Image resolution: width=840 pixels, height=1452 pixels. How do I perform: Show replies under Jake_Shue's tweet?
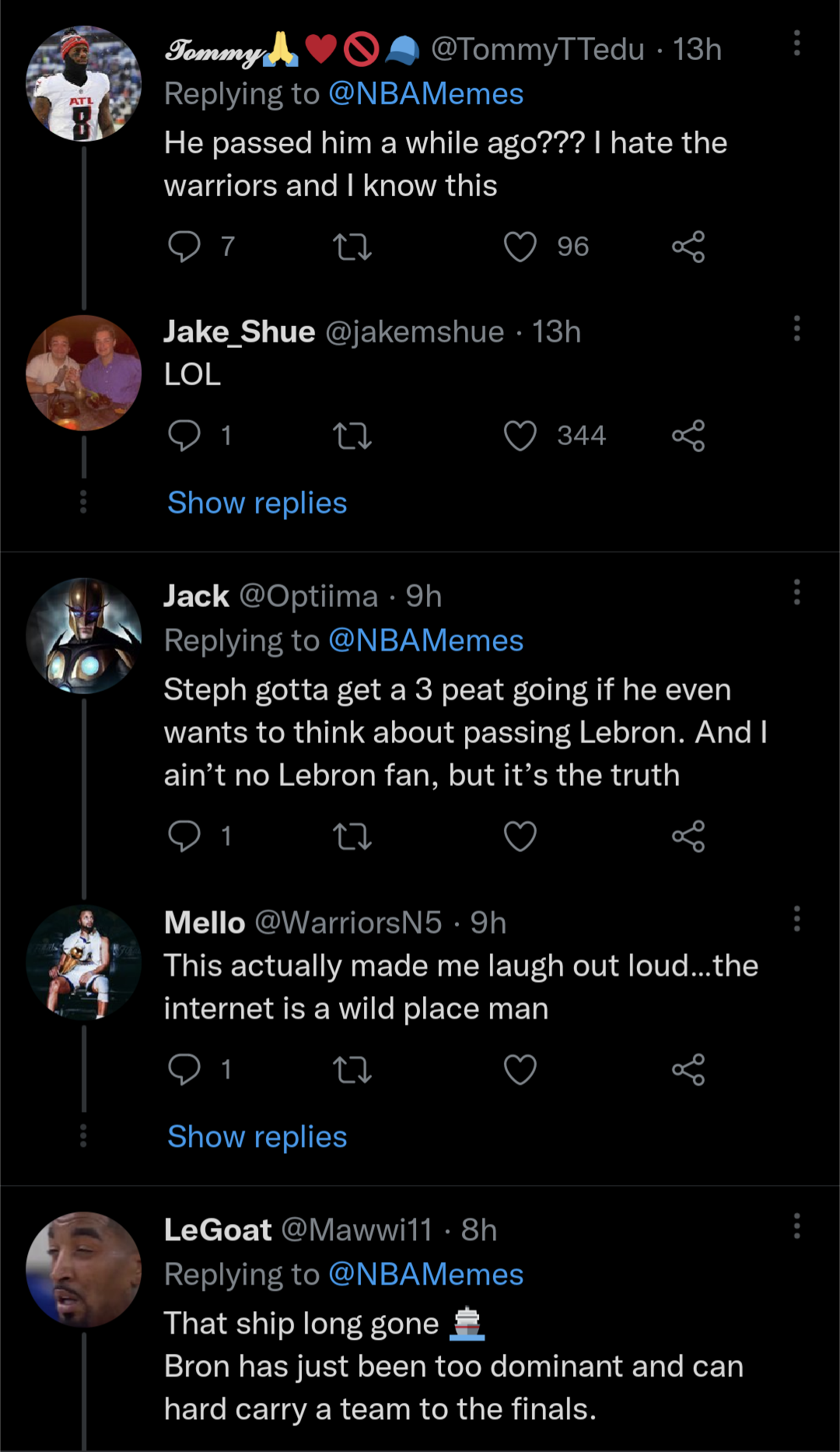pyautogui.click(x=257, y=503)
